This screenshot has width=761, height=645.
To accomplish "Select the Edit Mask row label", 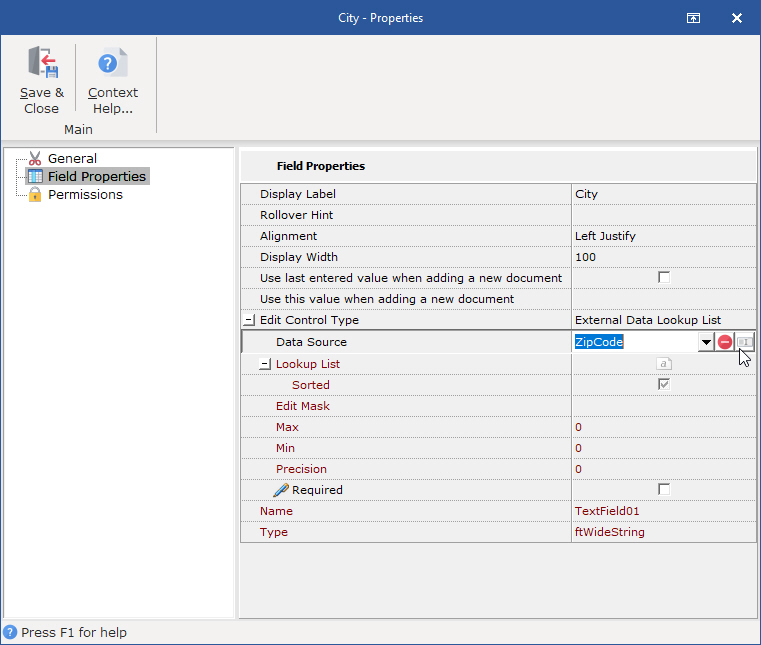I will 302,406.
